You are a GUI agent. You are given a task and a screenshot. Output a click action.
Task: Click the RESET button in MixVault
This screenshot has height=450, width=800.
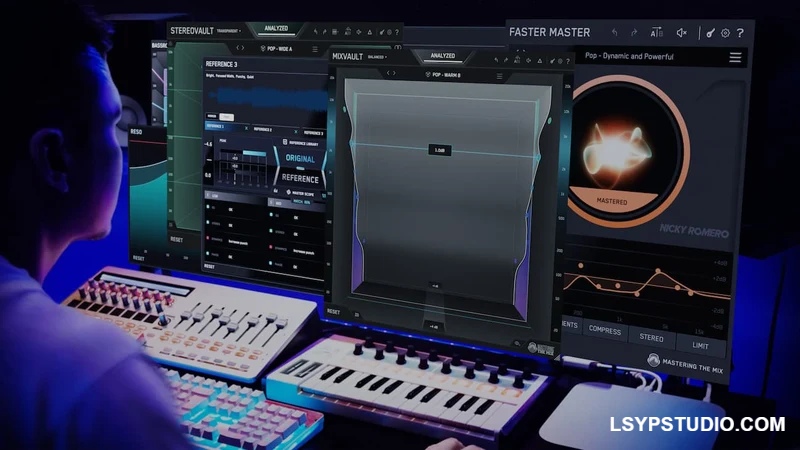coord(333,312)
